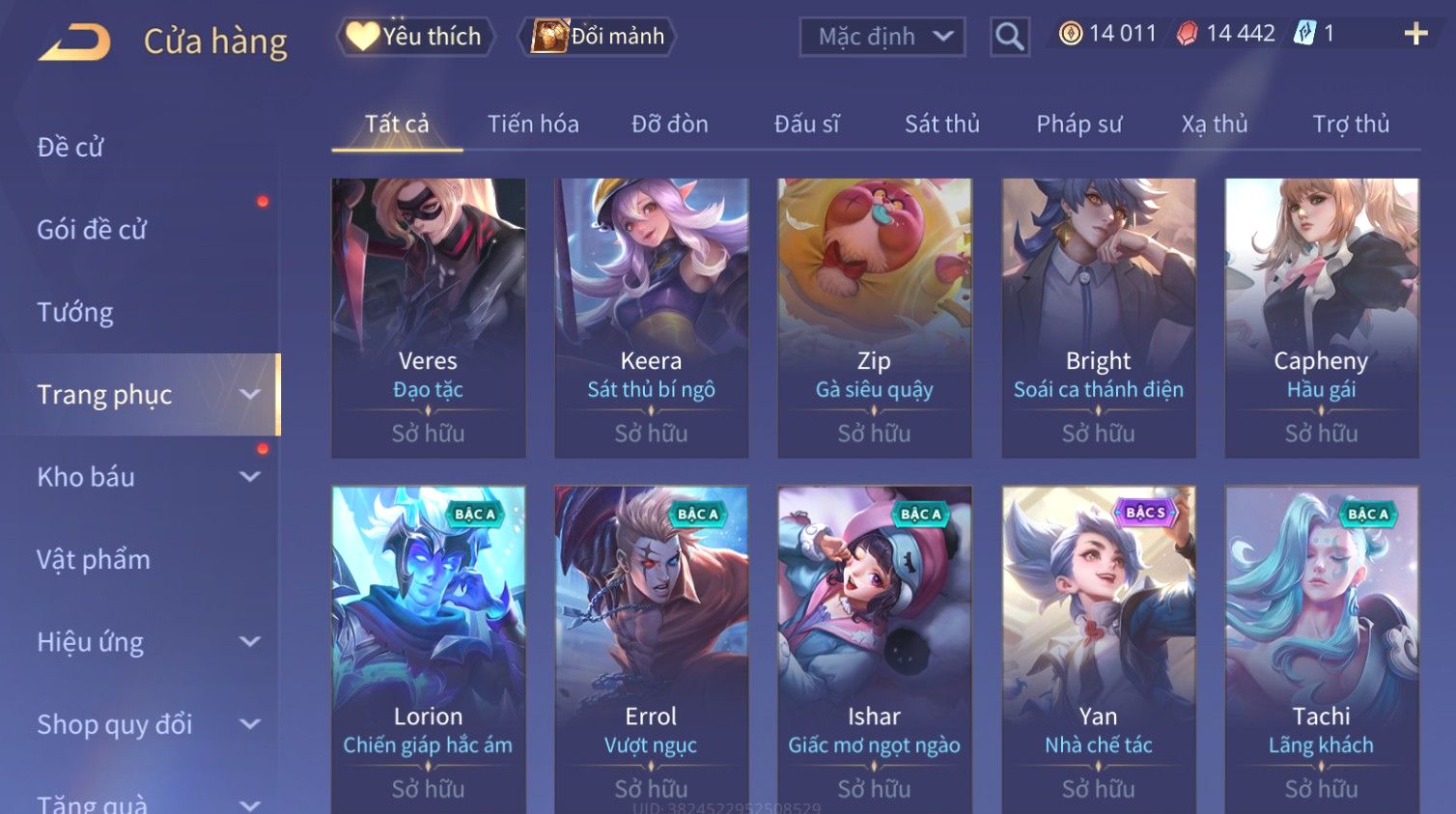Collapse the Trang phục chevron

250,394
